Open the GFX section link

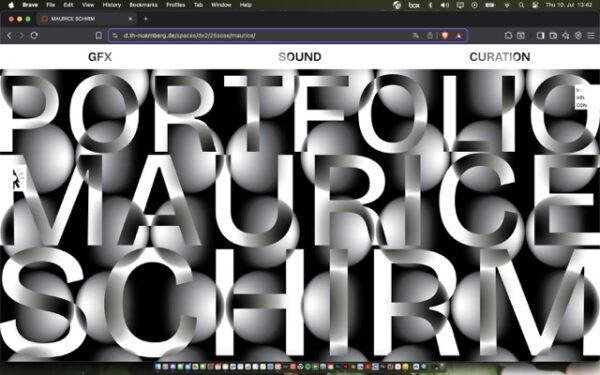100,57
